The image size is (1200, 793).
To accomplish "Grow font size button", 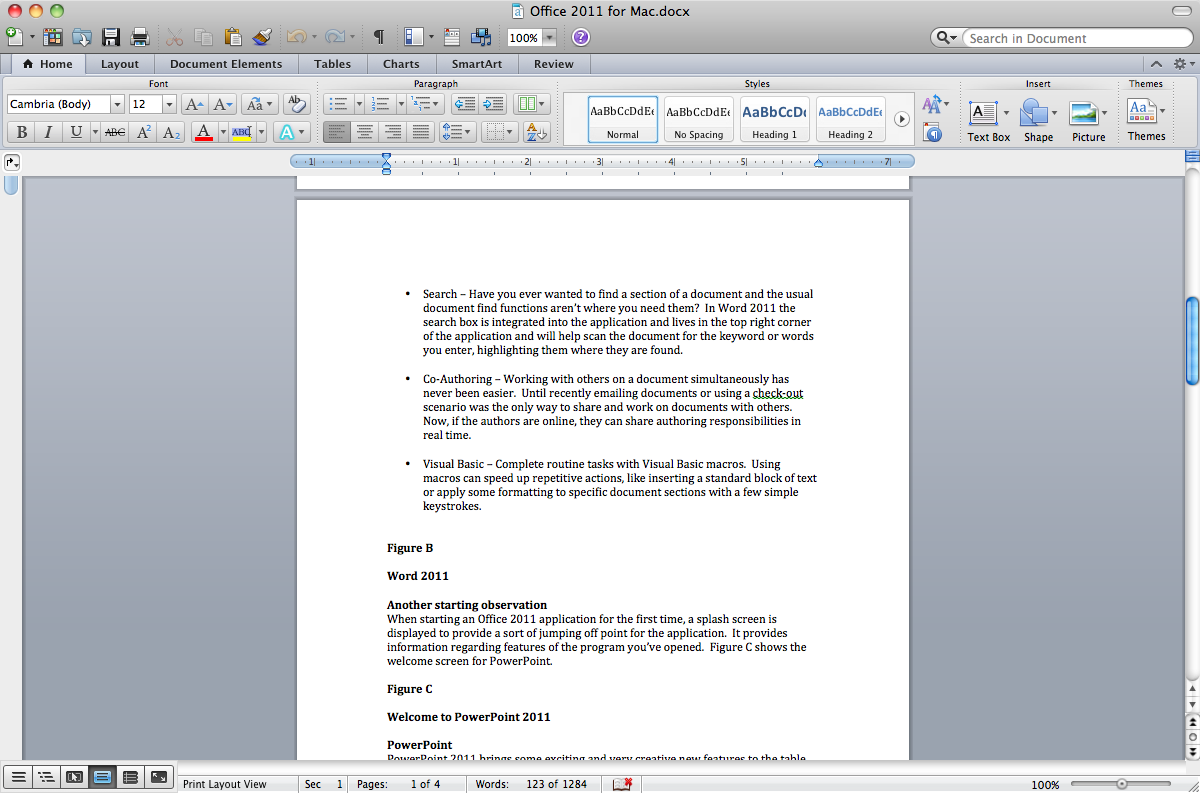I will coord(195,104).
